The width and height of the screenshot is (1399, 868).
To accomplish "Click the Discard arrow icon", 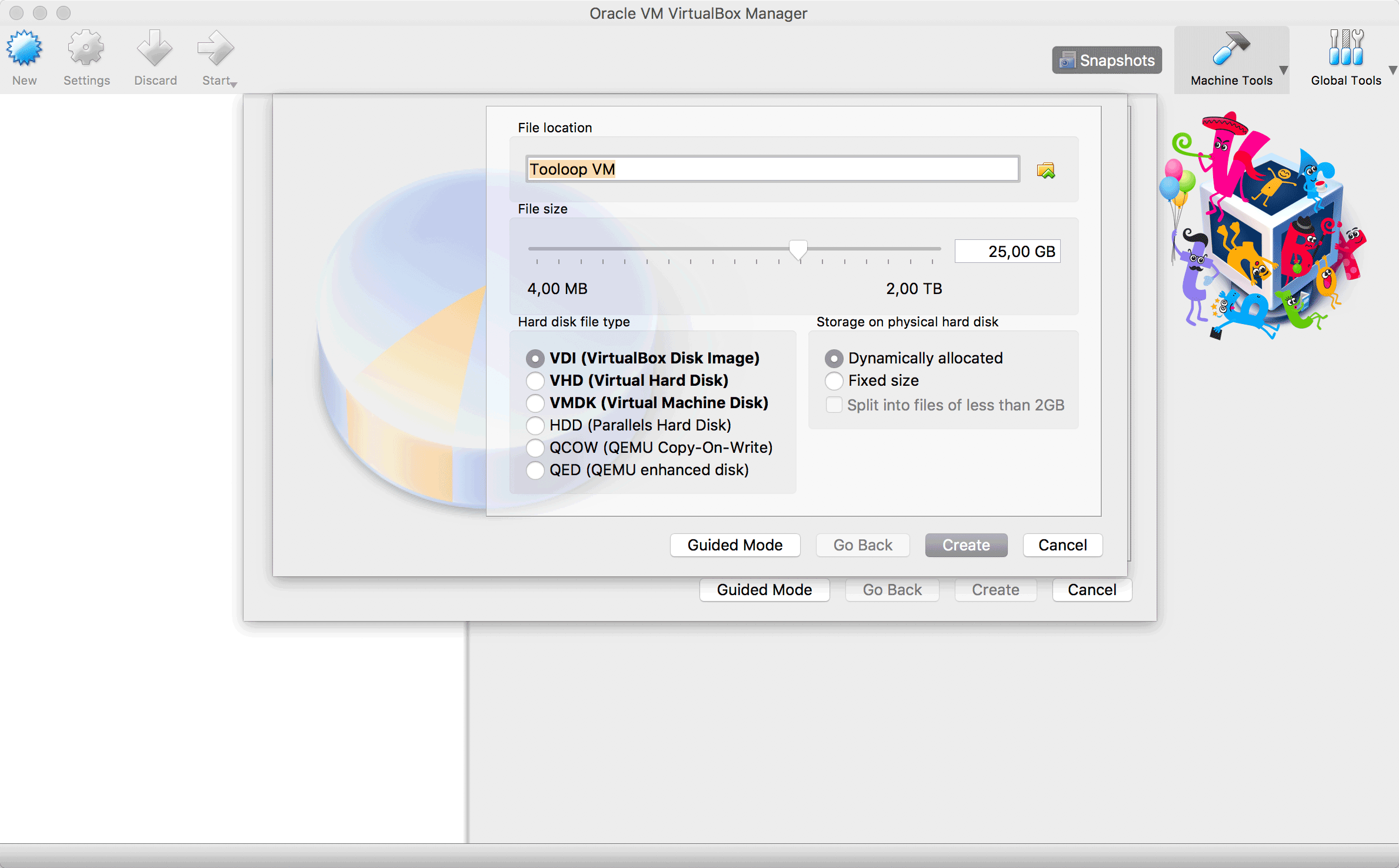I will pos(155,48).
